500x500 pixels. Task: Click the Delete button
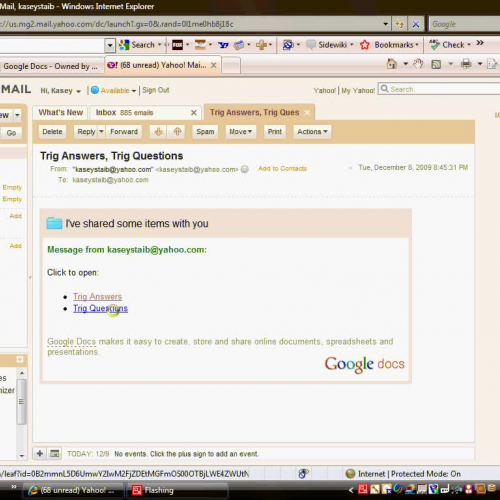tap(52, 132)
